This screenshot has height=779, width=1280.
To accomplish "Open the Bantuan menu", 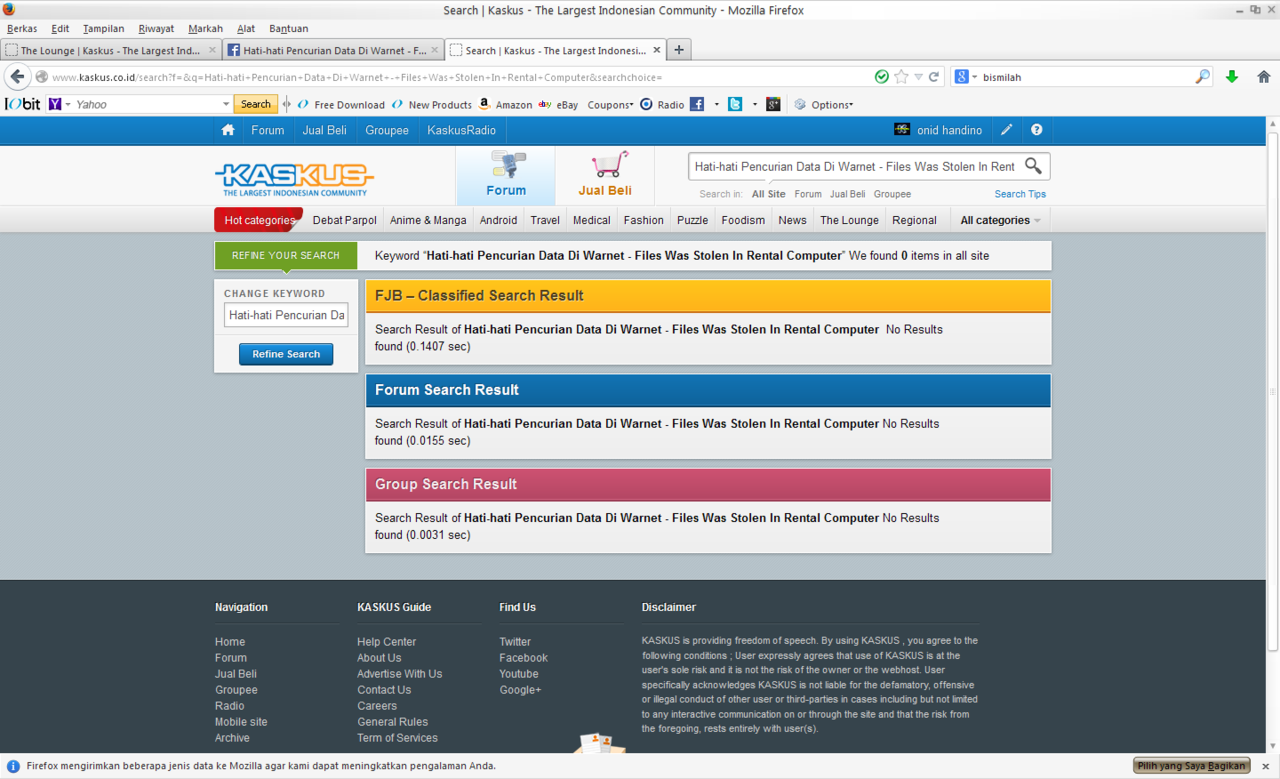I will click(288, 28).
